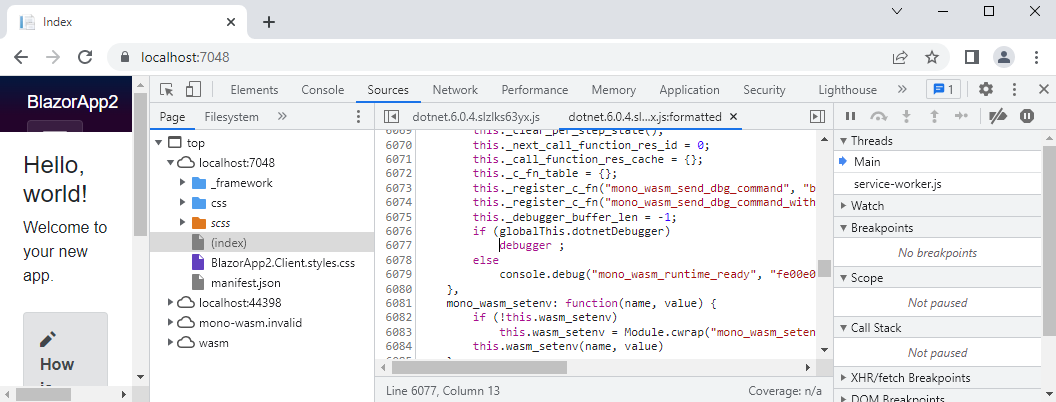Click line number 6077 gutter
Screen dimensions: 1056x402
point(398,245)
